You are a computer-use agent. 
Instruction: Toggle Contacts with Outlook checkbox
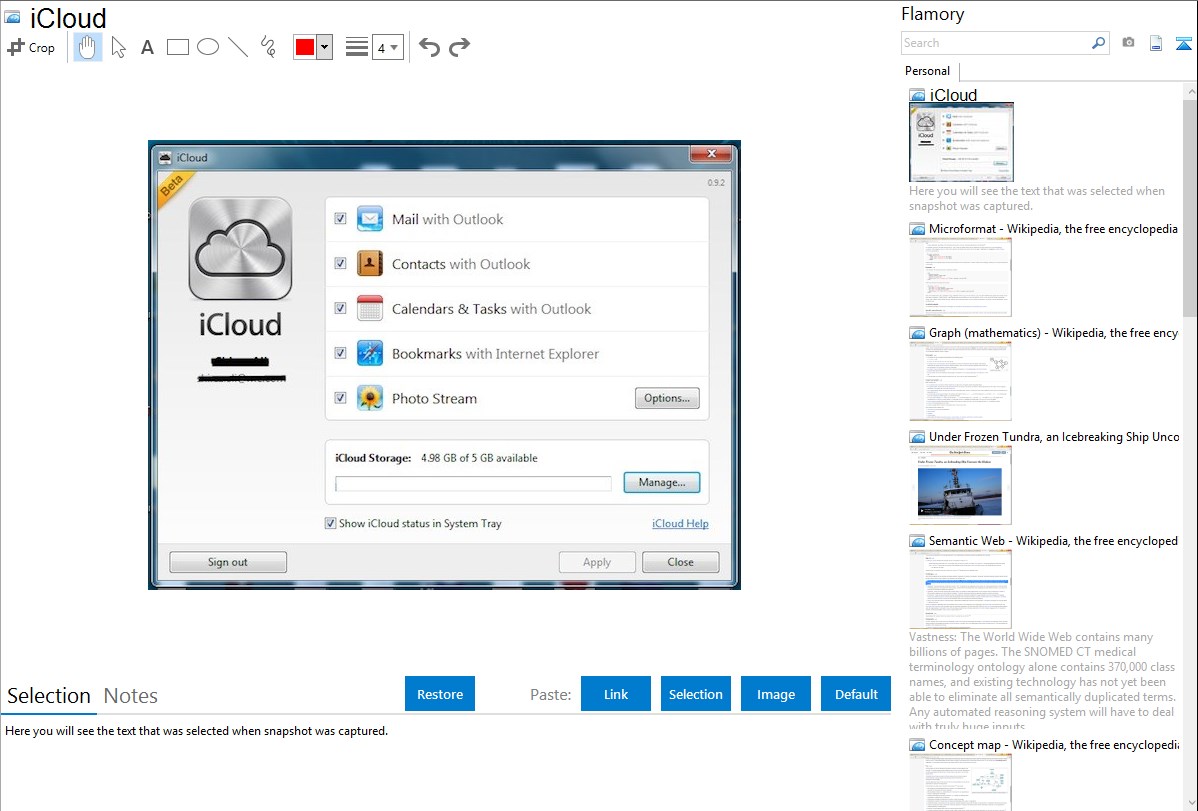click(x=341, y=264)
